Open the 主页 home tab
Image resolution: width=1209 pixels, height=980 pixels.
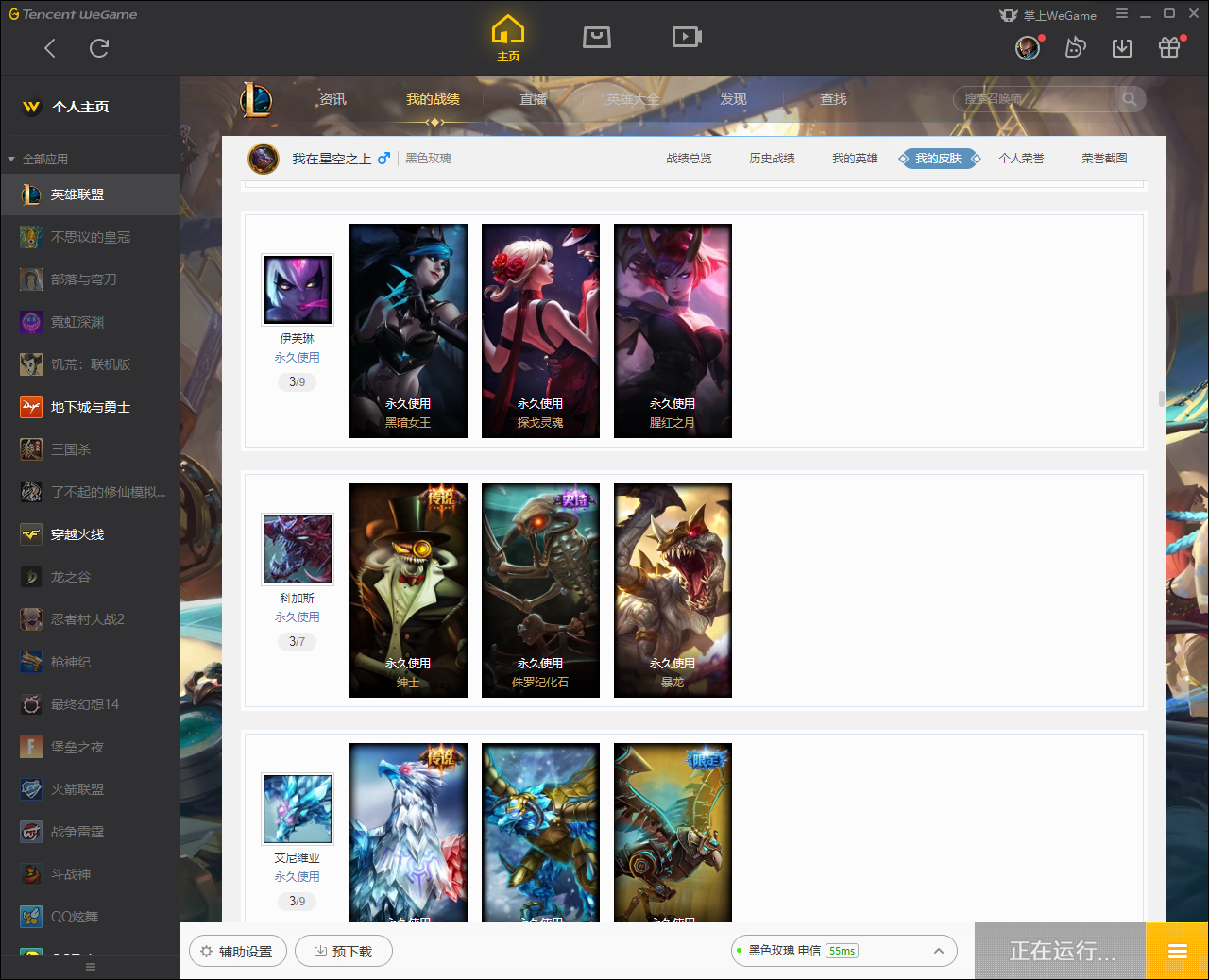coord(508,39)
